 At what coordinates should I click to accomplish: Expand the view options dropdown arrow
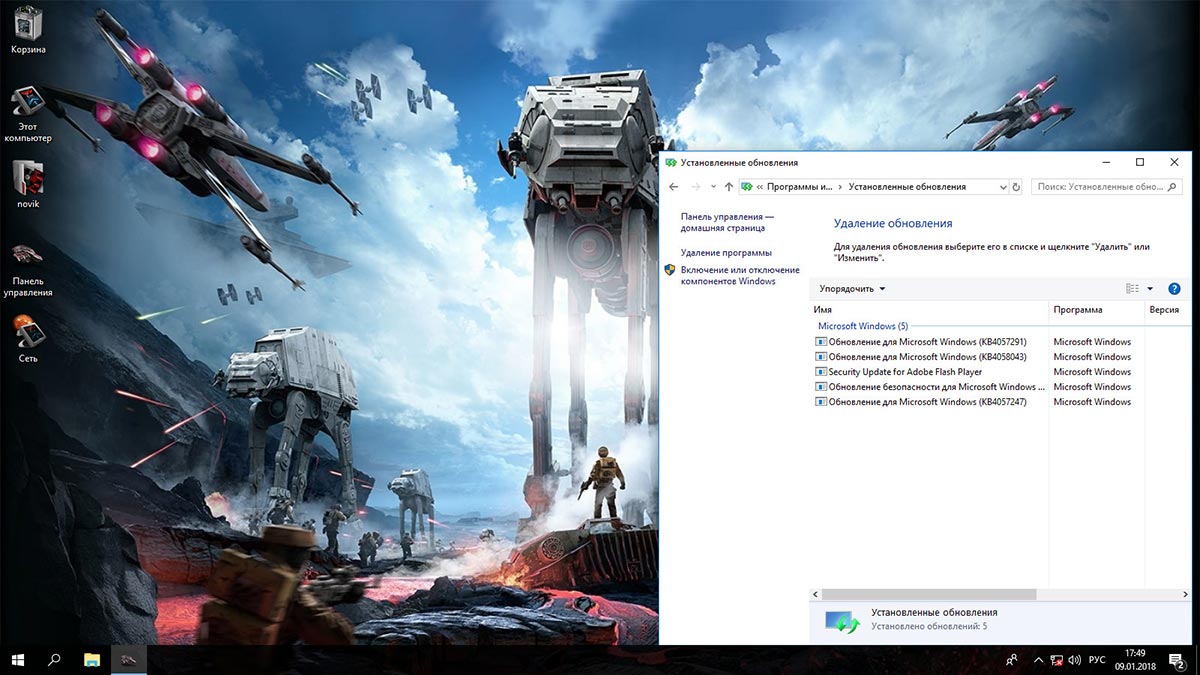1150,289
